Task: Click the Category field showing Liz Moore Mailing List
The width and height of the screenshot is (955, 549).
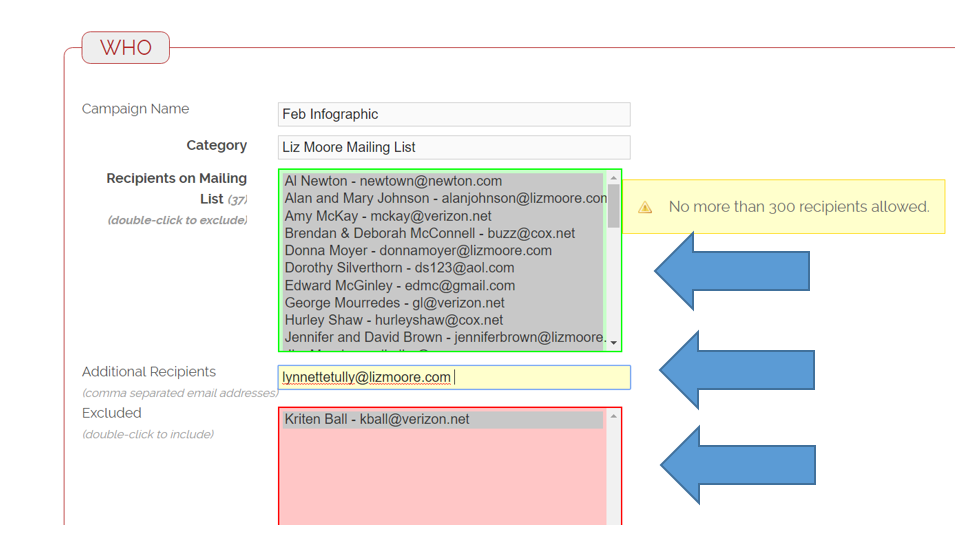Action: pos(454,147)
